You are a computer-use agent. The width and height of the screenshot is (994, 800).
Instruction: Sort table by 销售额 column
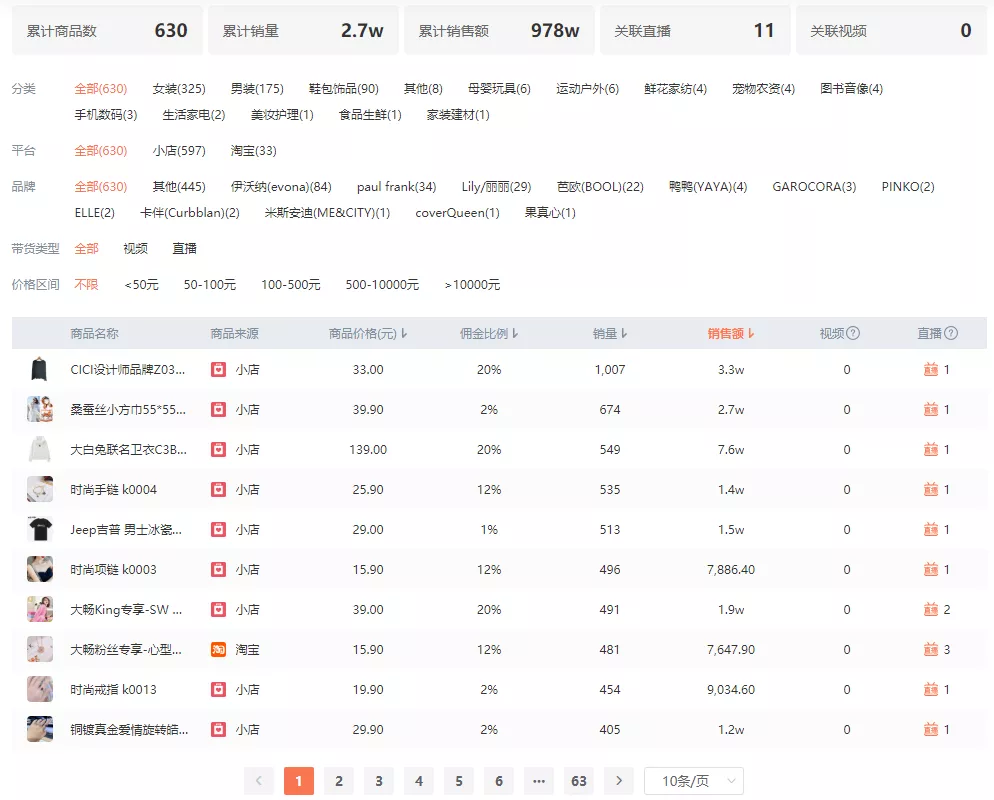(x=730, y=334)
